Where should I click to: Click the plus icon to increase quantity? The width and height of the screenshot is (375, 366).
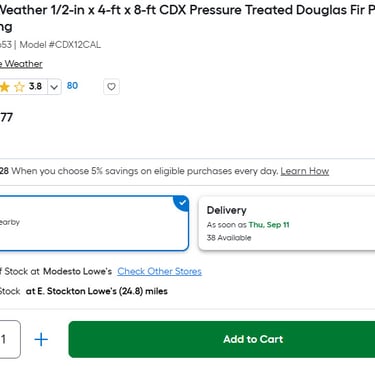click(41, 339)
